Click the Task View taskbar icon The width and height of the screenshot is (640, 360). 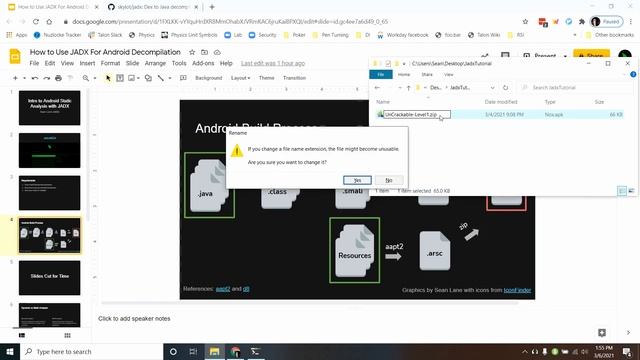point(193,351)
